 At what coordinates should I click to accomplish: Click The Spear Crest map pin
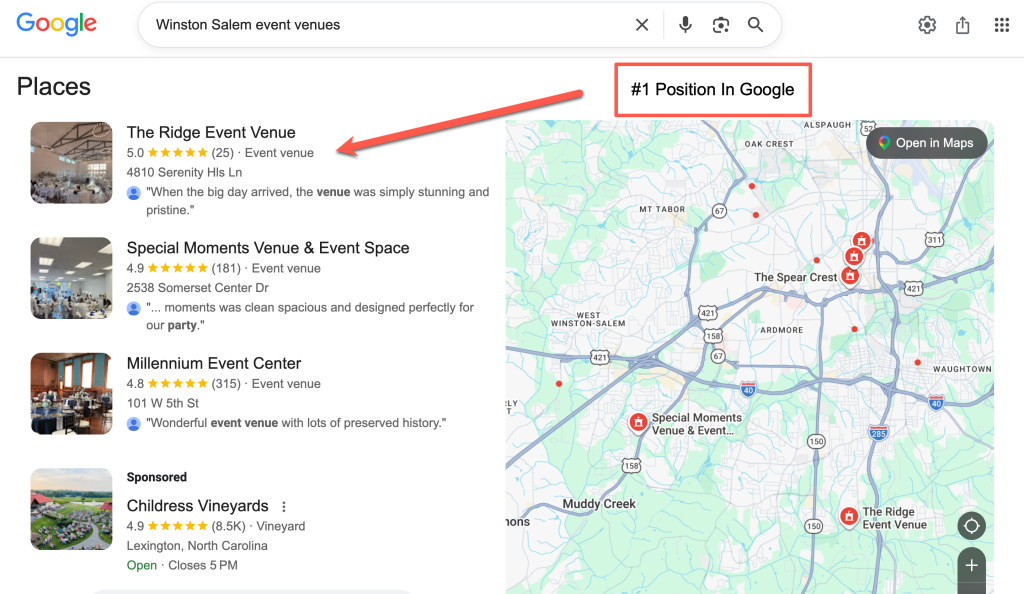coord(850,276)
